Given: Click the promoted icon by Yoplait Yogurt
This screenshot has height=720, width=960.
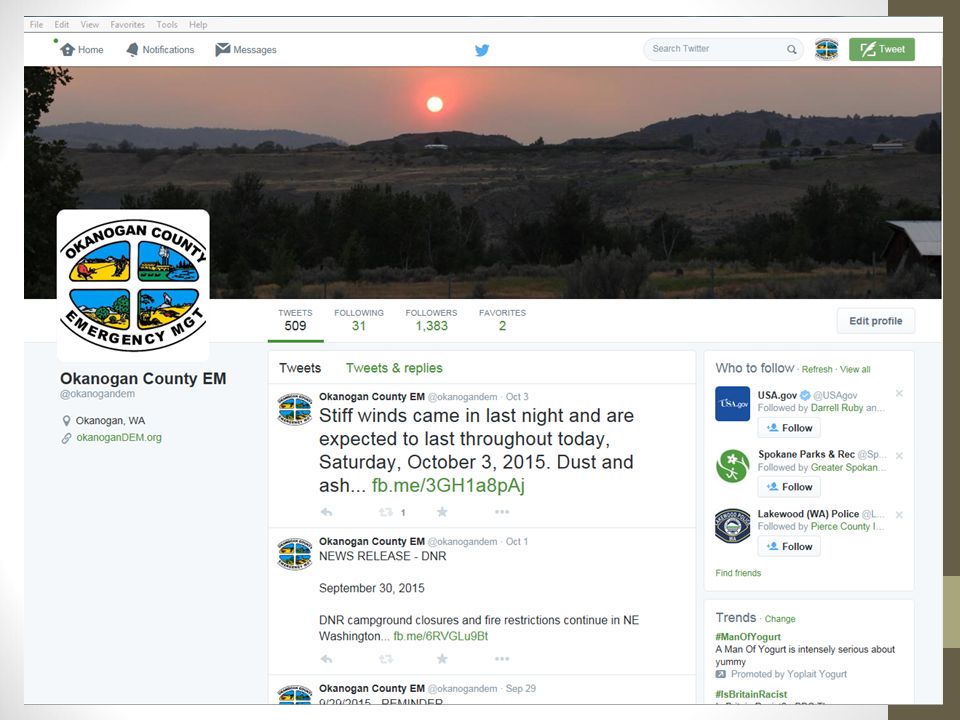Looking at the screenshot, I should 721,674.
